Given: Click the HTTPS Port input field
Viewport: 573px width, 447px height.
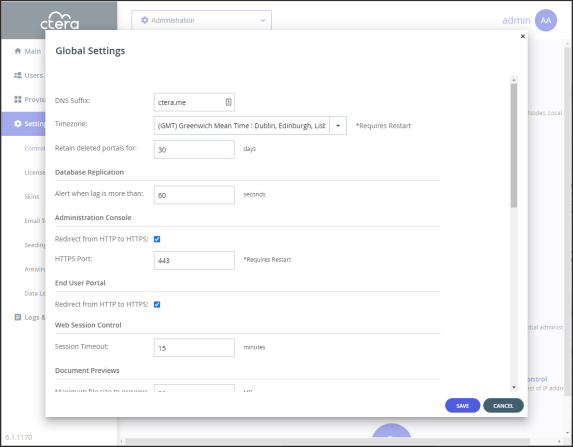Looking at the screenshot, I should pyautogui.click(x=194, y=260).
